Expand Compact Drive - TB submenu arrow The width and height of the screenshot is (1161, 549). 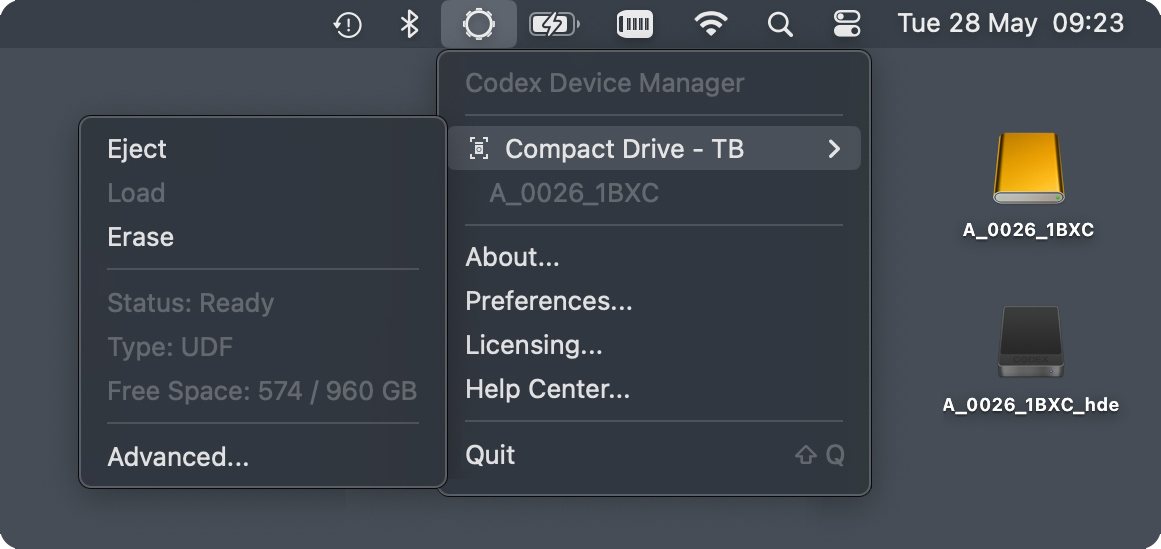(834, 149)
